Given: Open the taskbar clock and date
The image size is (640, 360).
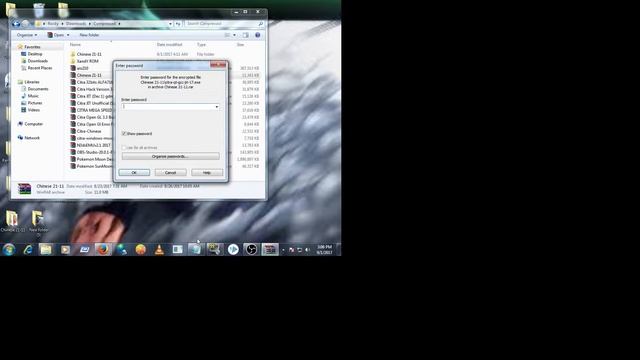Looking at the screenshot, I should (x=324, y=250).
